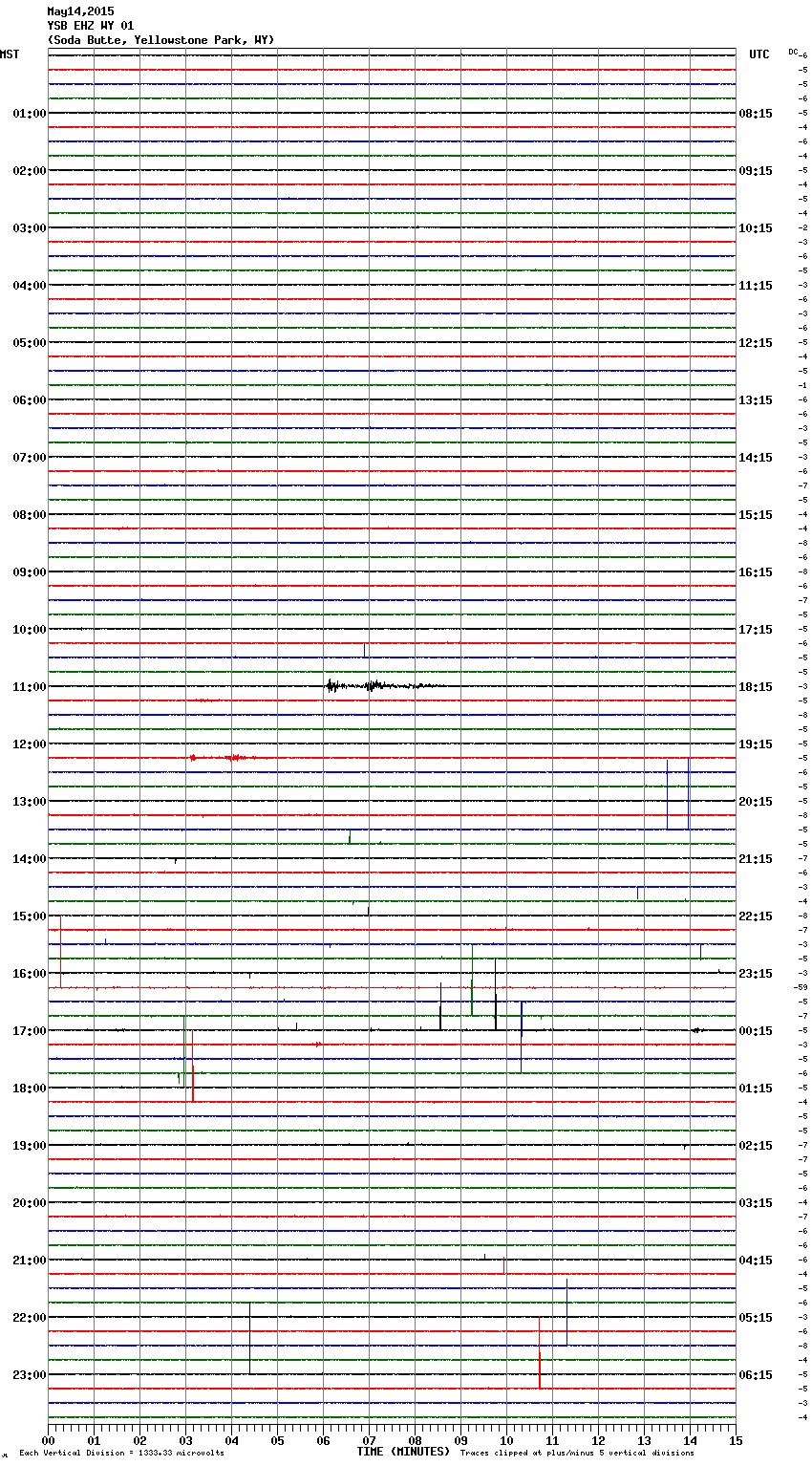Click the -59 DC offset value
This screenshot has height=1466, width=812.
click(801, 987)
